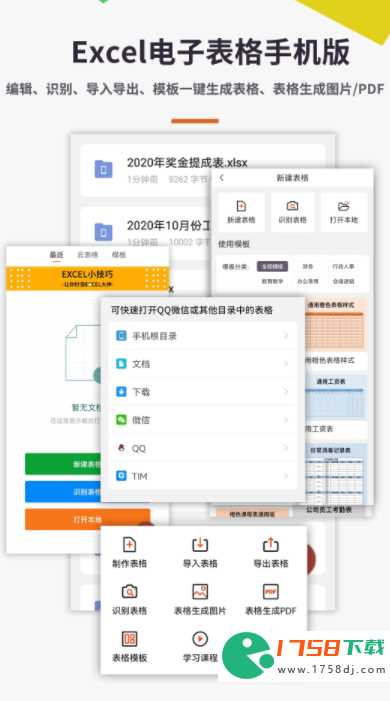Open the 通用工资表 template thumbnail
The image size is (390, 701).
(336, 397)
